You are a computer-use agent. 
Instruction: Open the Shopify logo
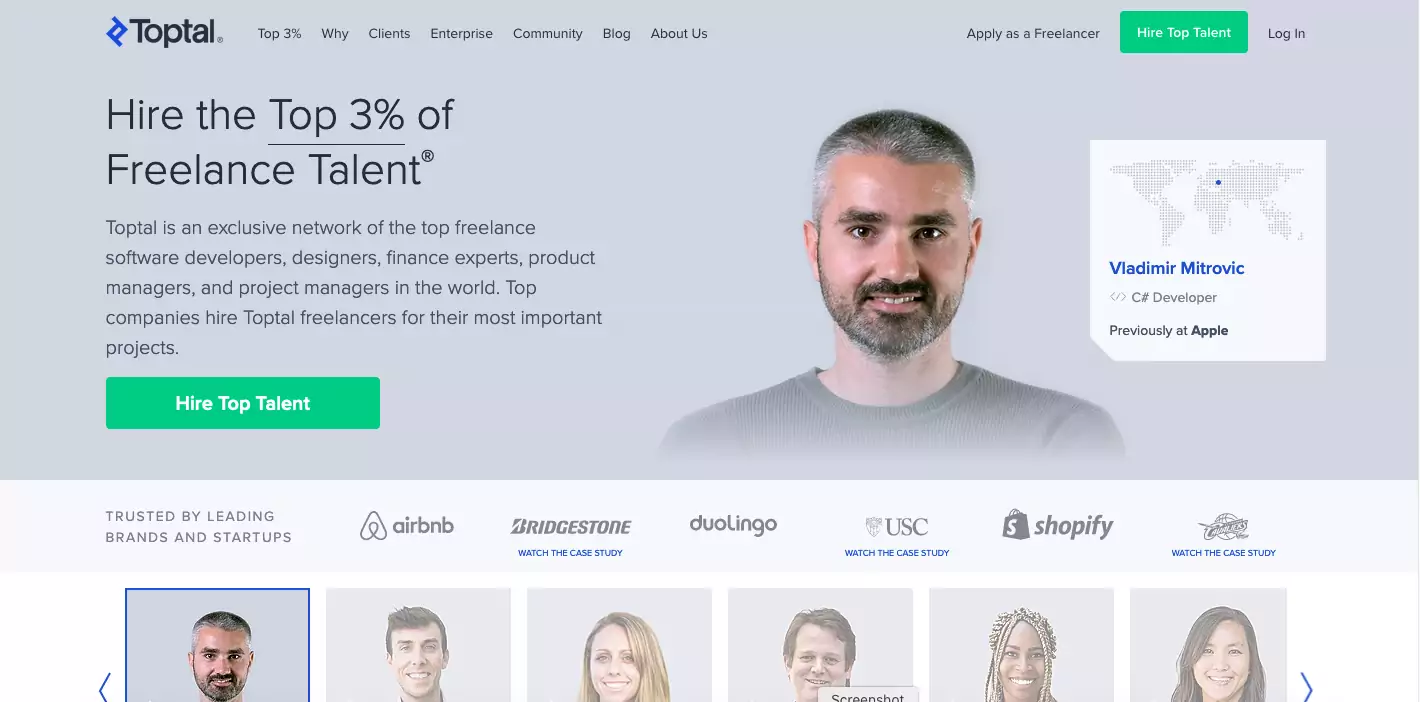point(1058,525)
